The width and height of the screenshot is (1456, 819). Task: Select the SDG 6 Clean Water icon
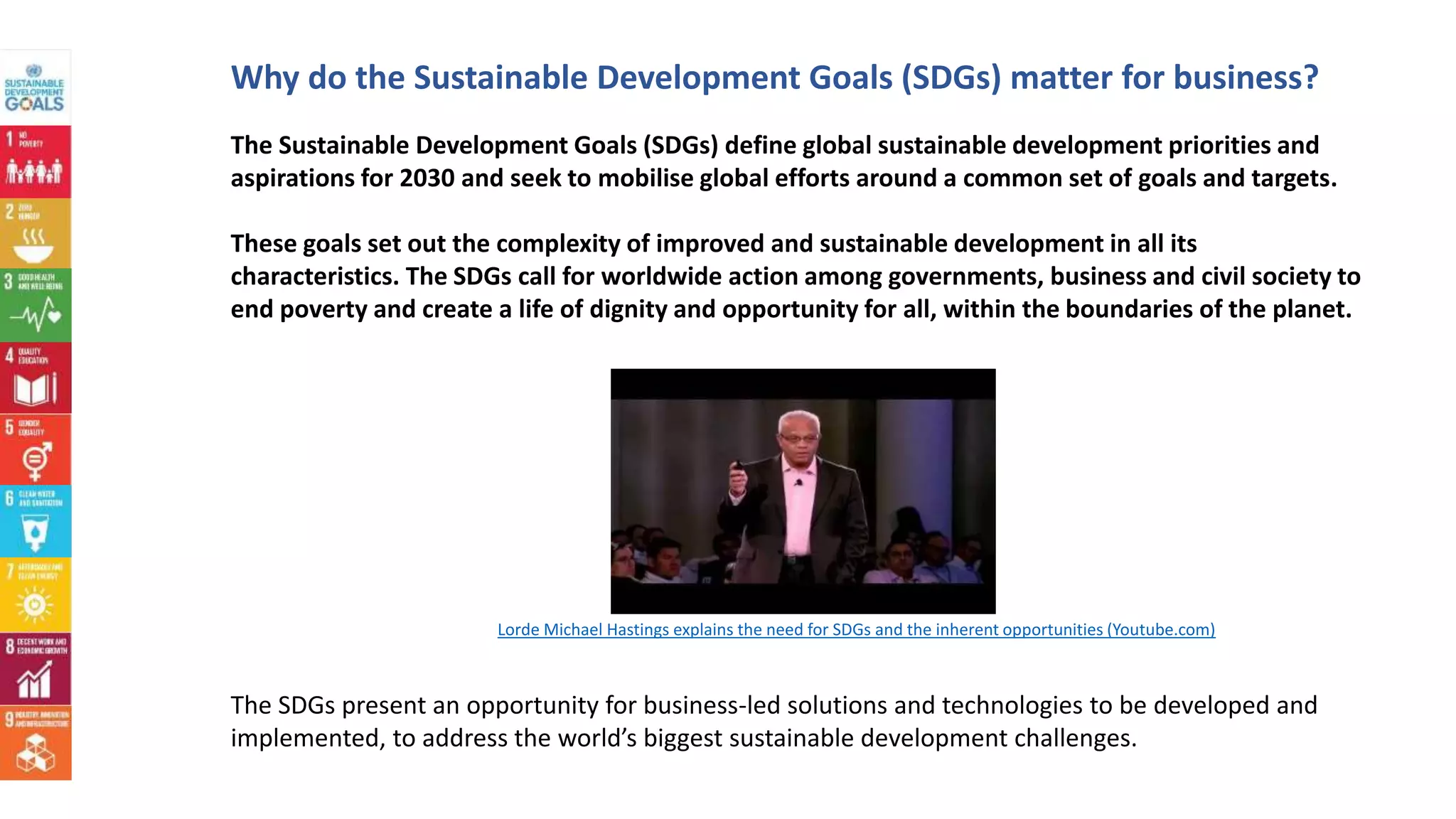(x=35, y=522)
